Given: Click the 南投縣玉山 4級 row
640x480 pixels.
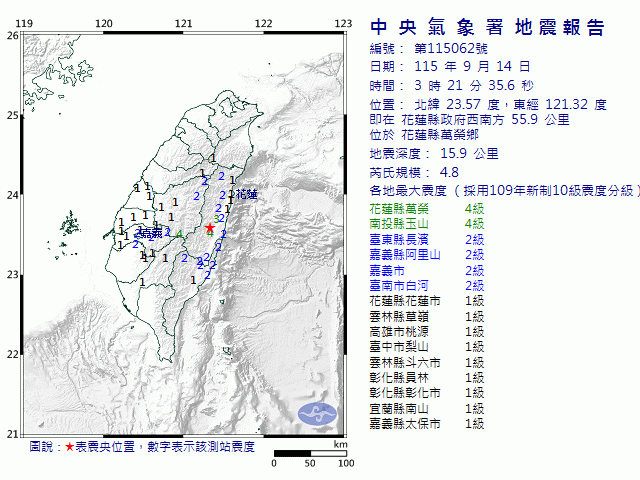Looking at the screenshot, I should tap(427, 224).
